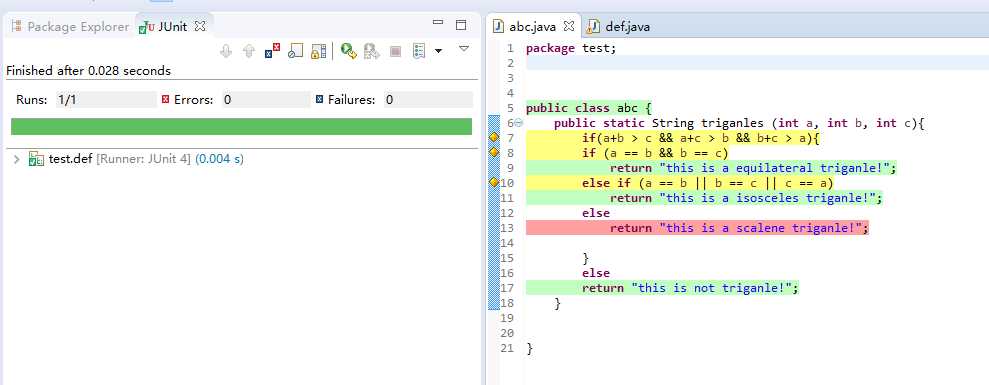The width and height of the screenshot is (989, 385).
Task: Click the coverage diamond marker on line 7
Action: [x=494, y=137]
